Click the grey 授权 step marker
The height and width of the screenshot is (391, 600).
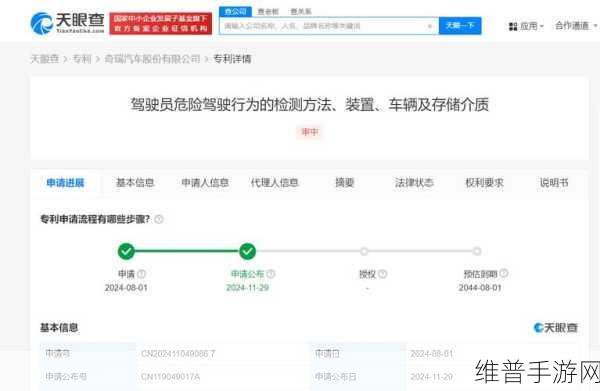pos(364,251)
